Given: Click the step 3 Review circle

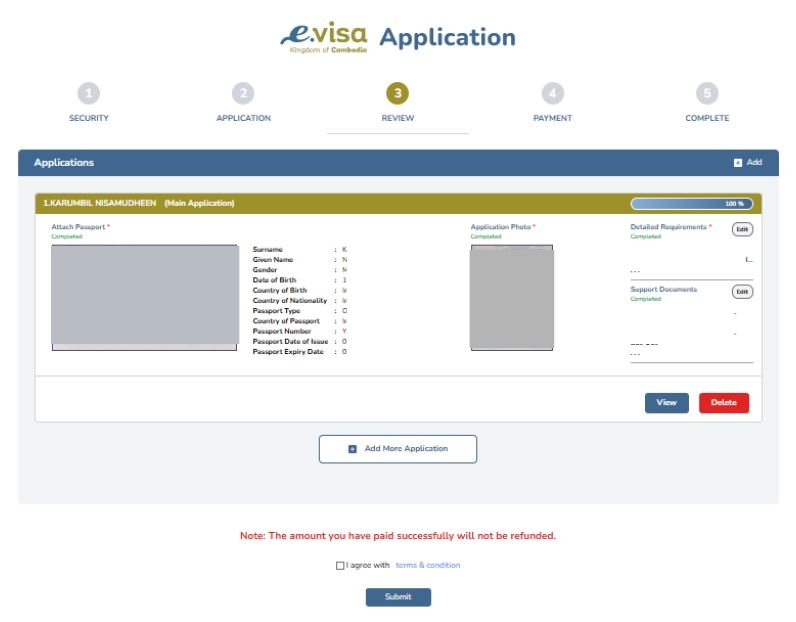Looking at the screenshot, I should point(398,94).
